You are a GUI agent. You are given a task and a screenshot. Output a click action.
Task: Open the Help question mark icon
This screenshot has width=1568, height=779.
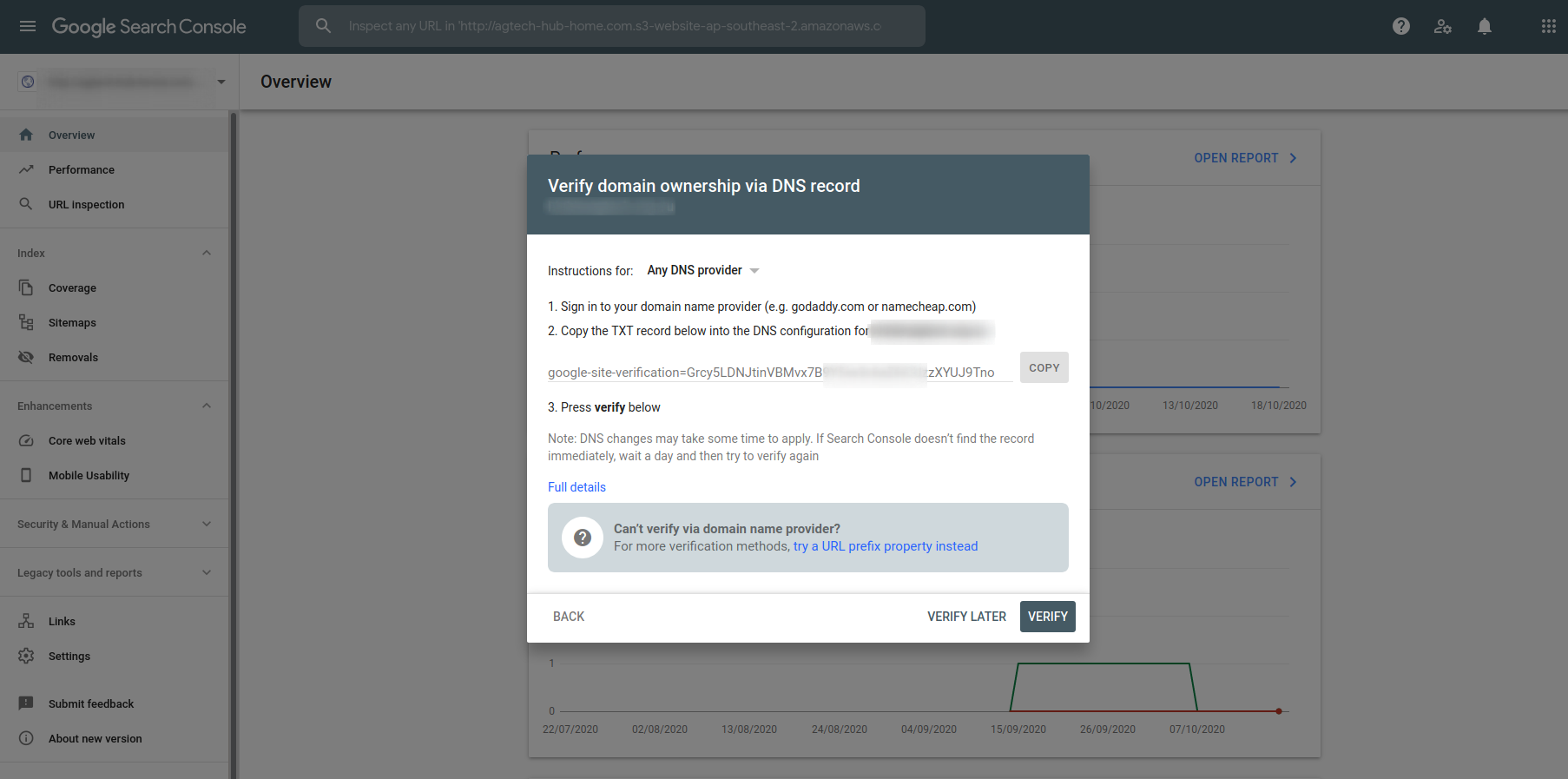point(1401,26)
